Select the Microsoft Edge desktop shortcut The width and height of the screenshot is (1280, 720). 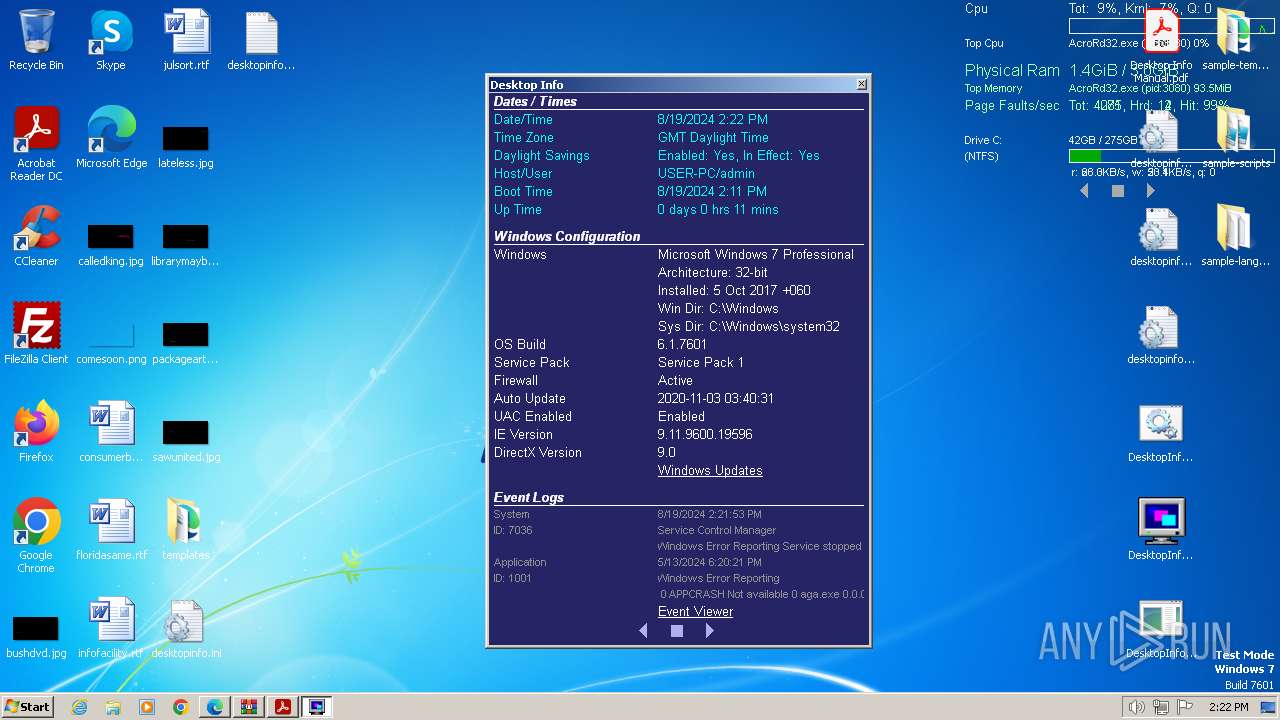tap(111, 138)
